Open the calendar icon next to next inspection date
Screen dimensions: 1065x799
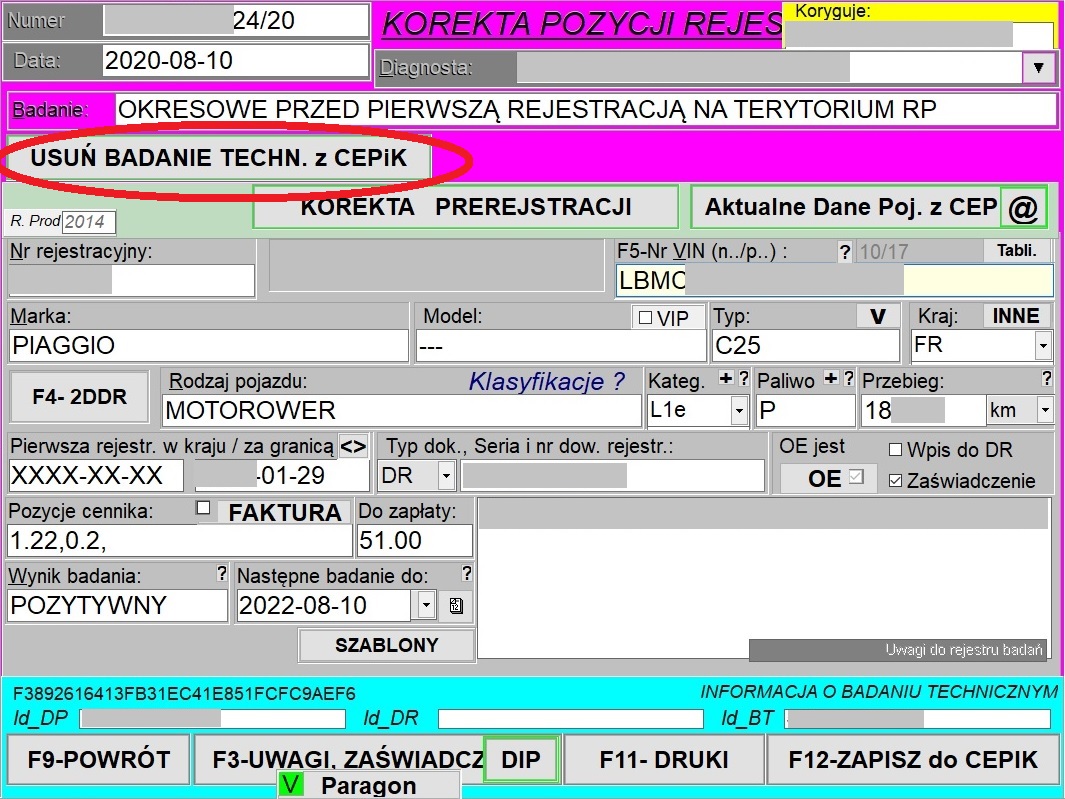(x=456, y=605)
